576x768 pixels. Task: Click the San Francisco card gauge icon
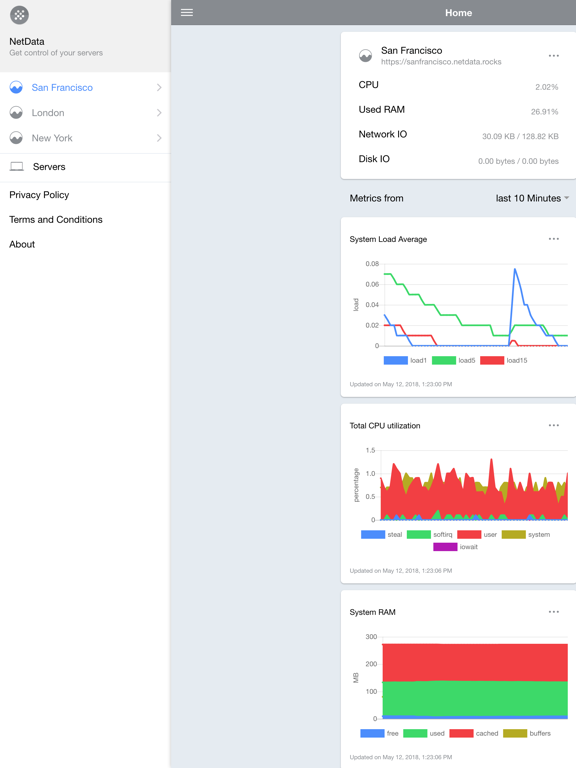(365, 56)
